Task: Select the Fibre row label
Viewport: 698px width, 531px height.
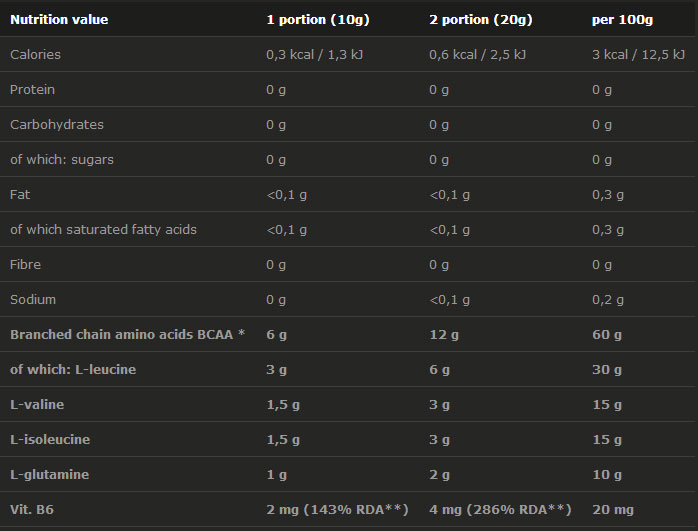Action: click(26, 264)
